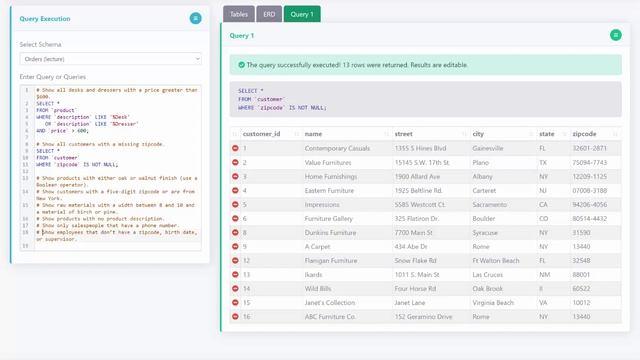Delete row for Contemporary Casuals

(235, 148)
